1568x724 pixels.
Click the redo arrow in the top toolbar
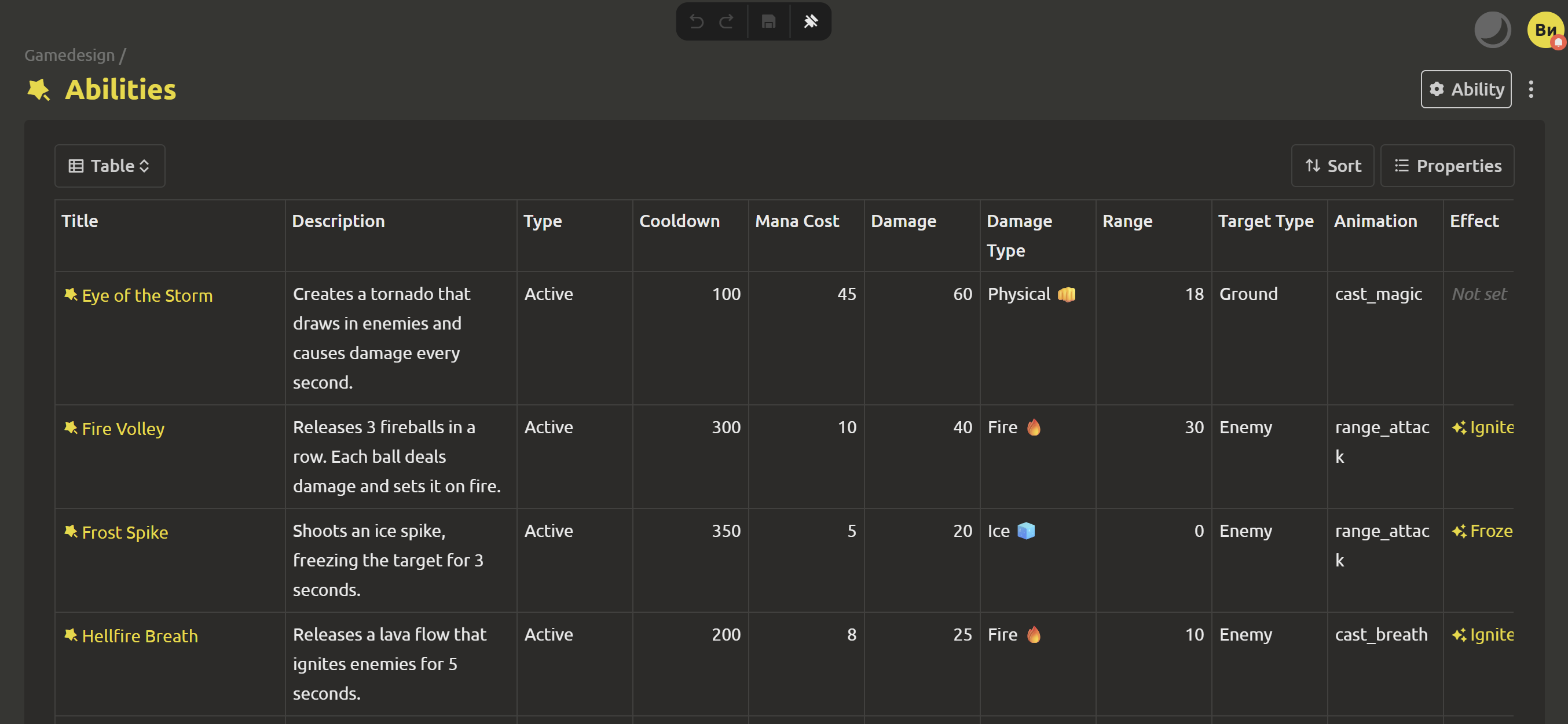tap(726, 22)
